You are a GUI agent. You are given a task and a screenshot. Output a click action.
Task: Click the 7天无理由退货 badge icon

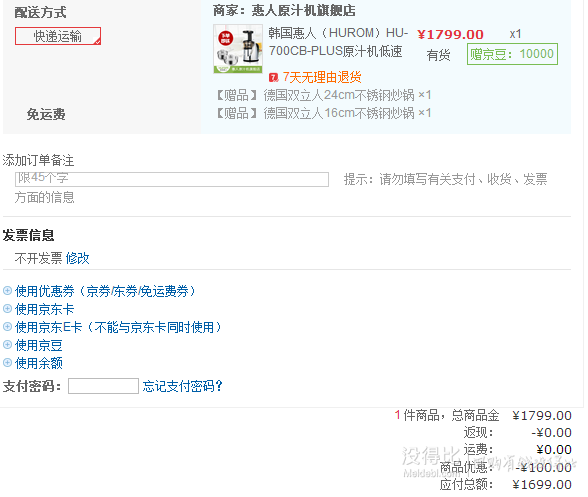click(273, 78)
